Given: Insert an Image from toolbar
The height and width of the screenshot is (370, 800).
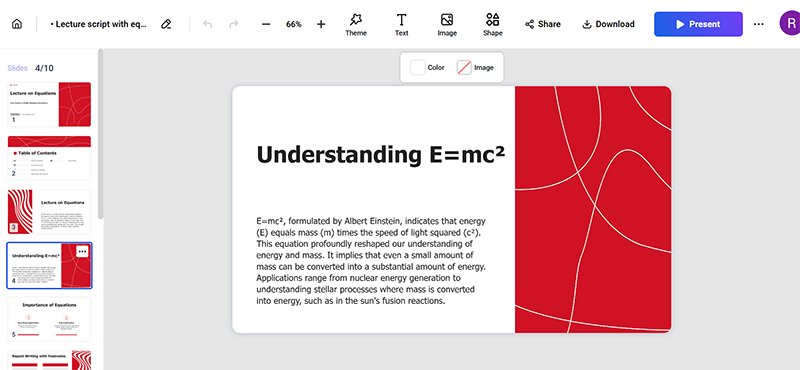Looking at the screenshot, I should [x=447, y=24].
